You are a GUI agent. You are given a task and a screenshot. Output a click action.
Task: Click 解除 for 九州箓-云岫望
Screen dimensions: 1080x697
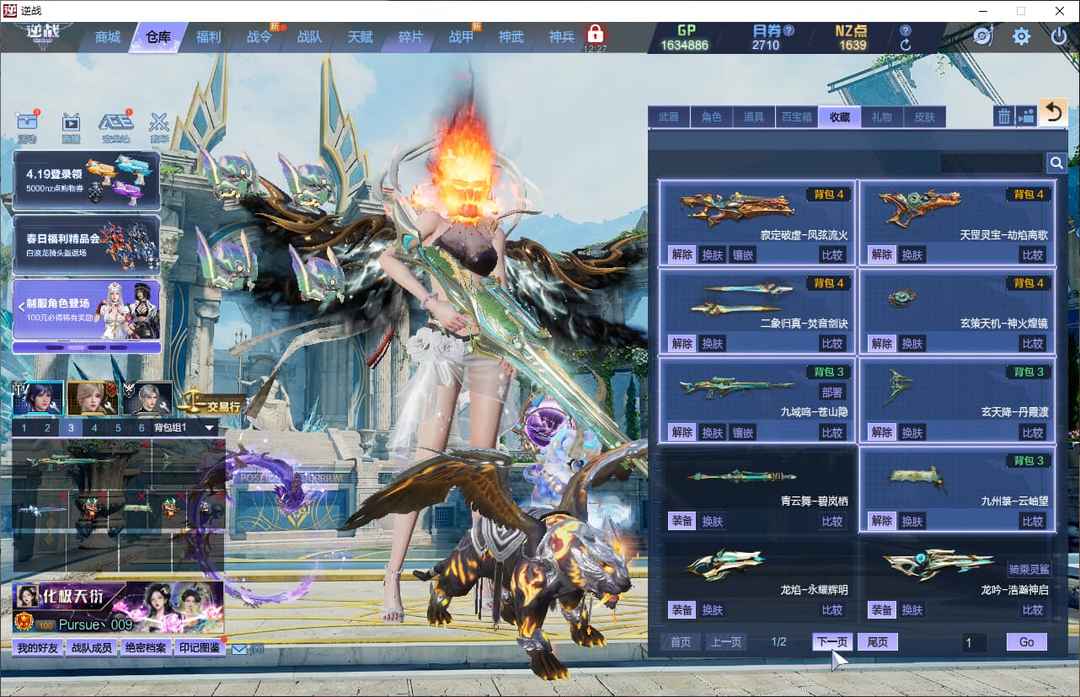tap(882, 521)
